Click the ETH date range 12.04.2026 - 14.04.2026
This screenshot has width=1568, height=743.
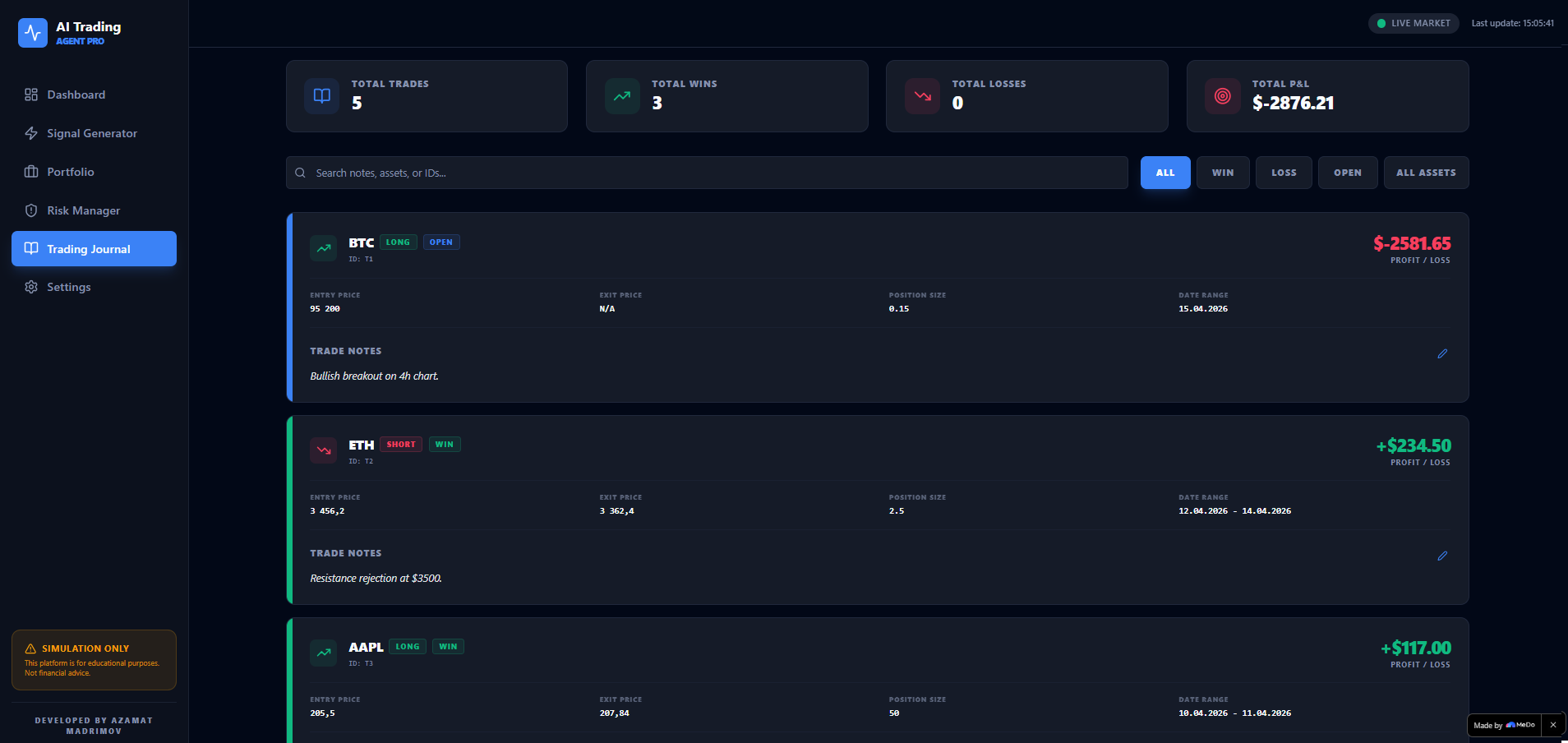[x=1234, y=511]
